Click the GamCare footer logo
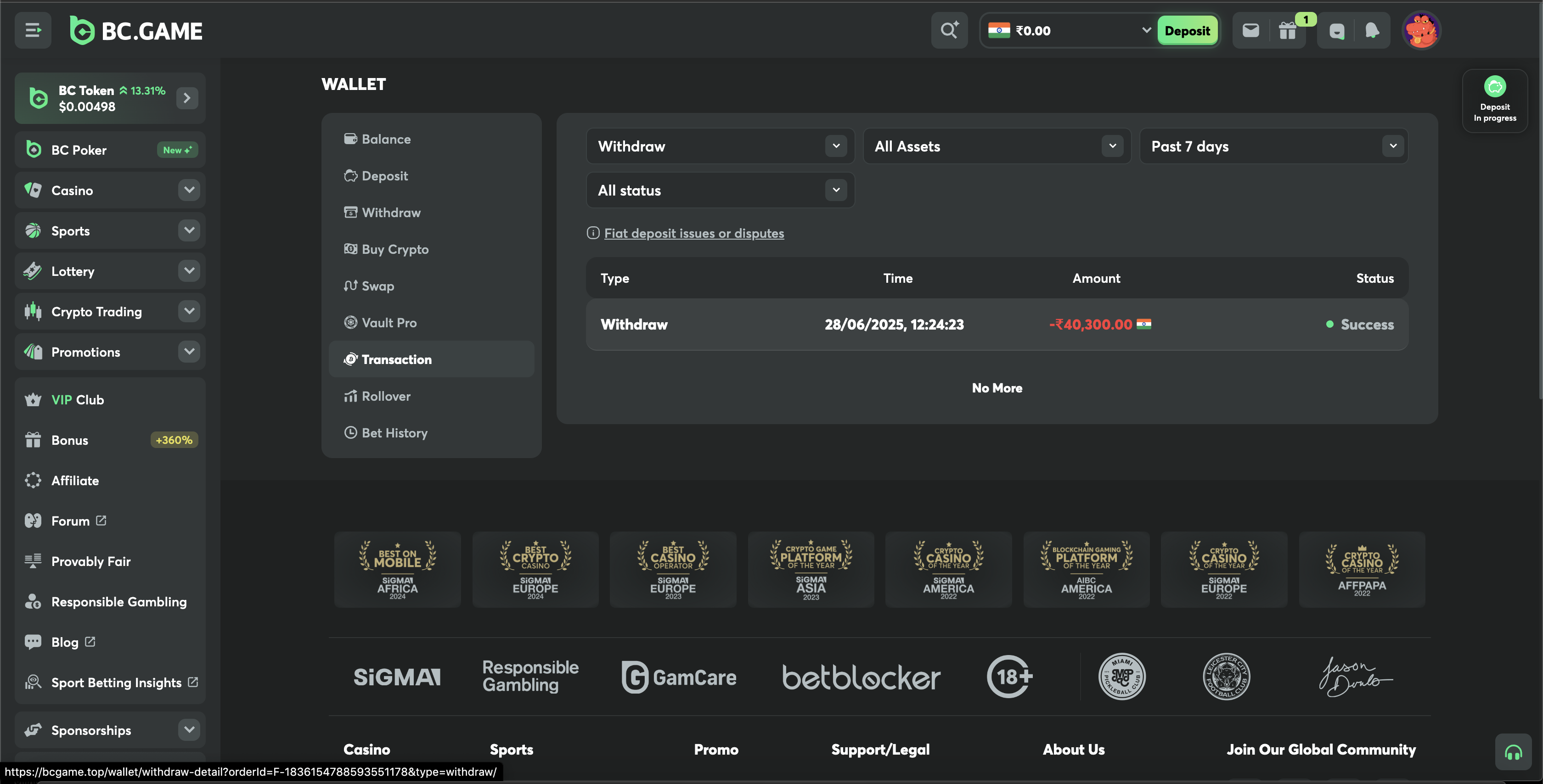 pyautogui.click(x=679, y=678)
